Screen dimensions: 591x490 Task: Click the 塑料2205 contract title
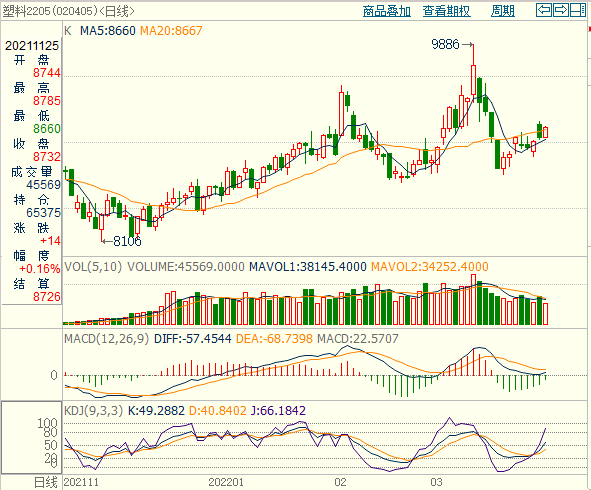click(x=26, y=11)
